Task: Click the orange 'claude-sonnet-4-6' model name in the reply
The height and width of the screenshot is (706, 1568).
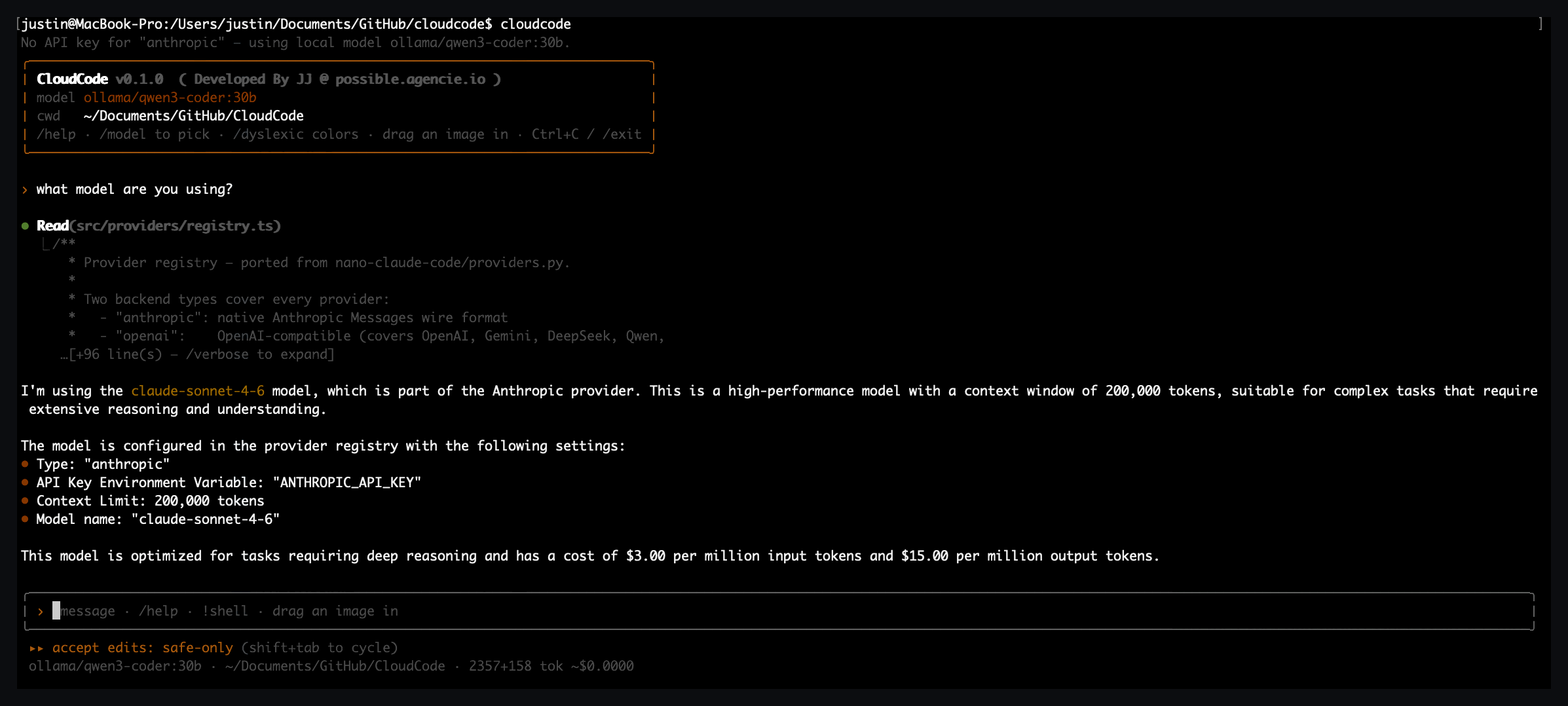Action: click(x=198, y=391)
